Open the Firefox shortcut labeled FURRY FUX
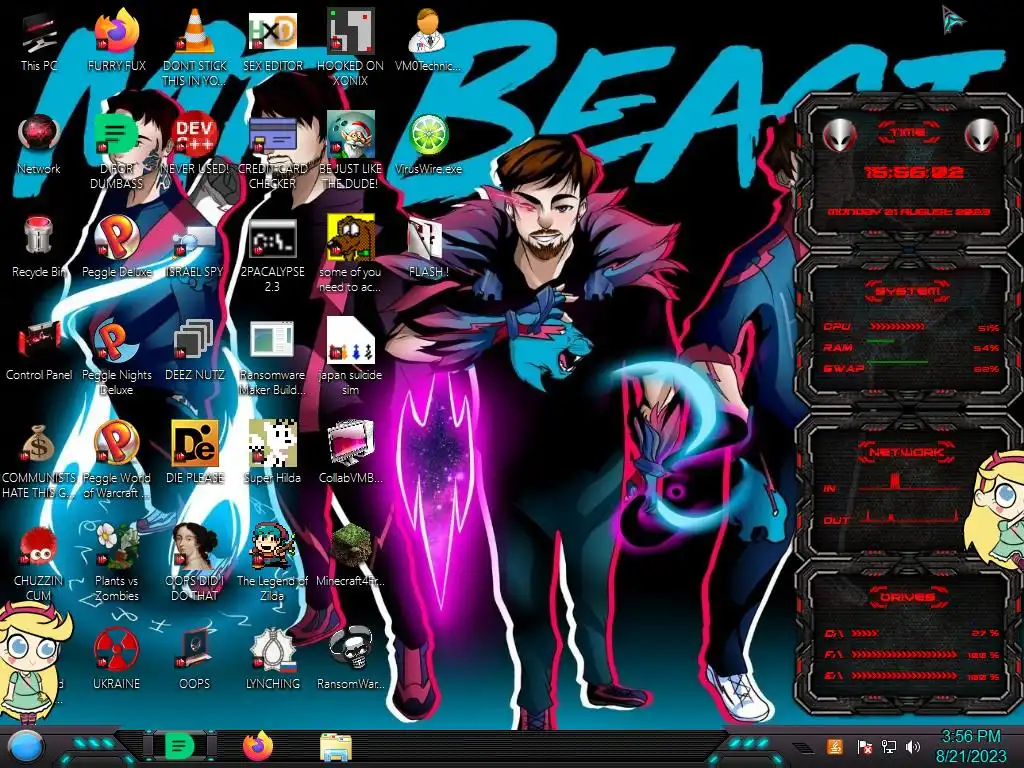This screenshot has width=1024, height=768. [116, 40]
